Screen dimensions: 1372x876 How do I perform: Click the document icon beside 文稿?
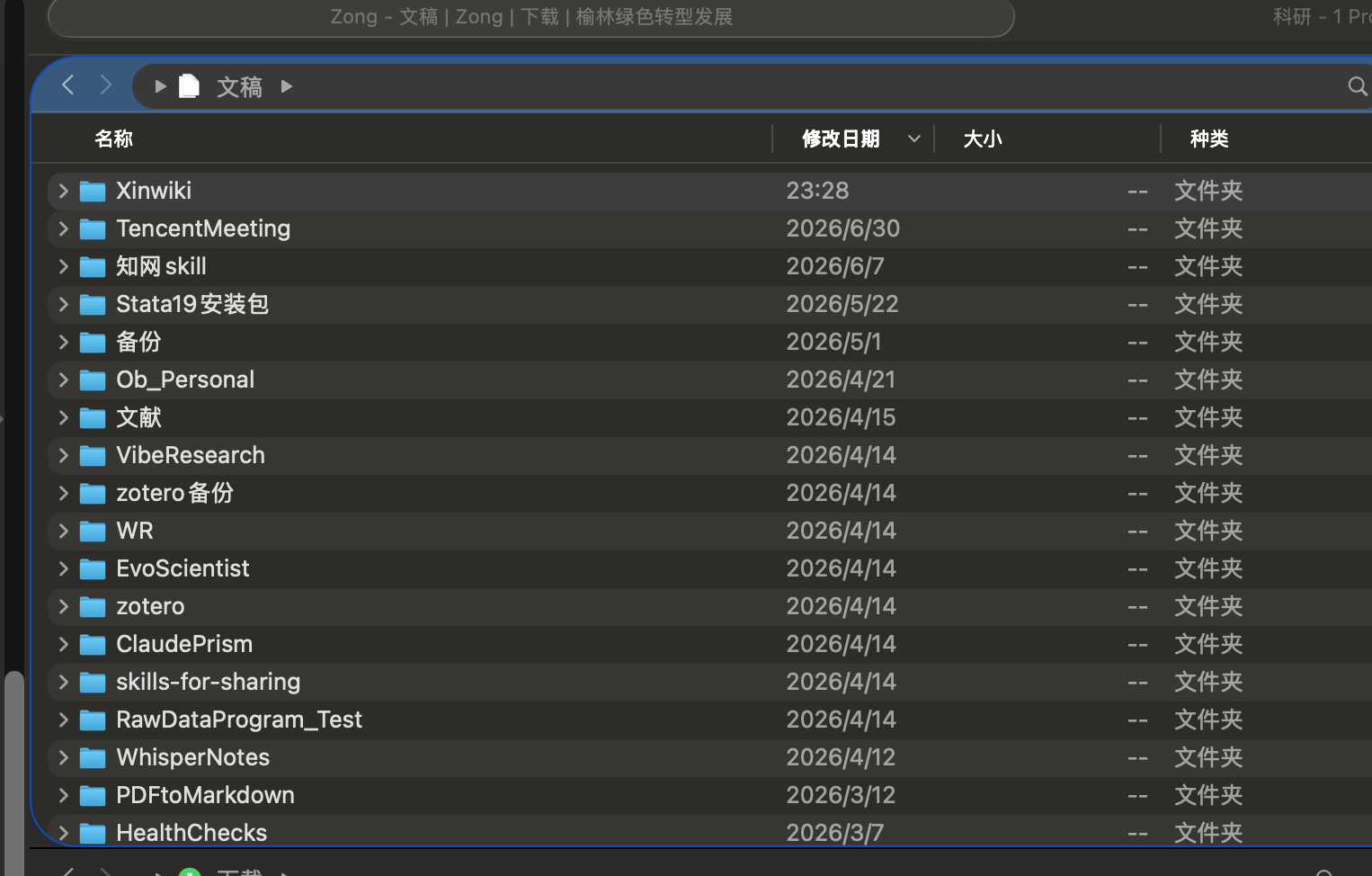189,86
